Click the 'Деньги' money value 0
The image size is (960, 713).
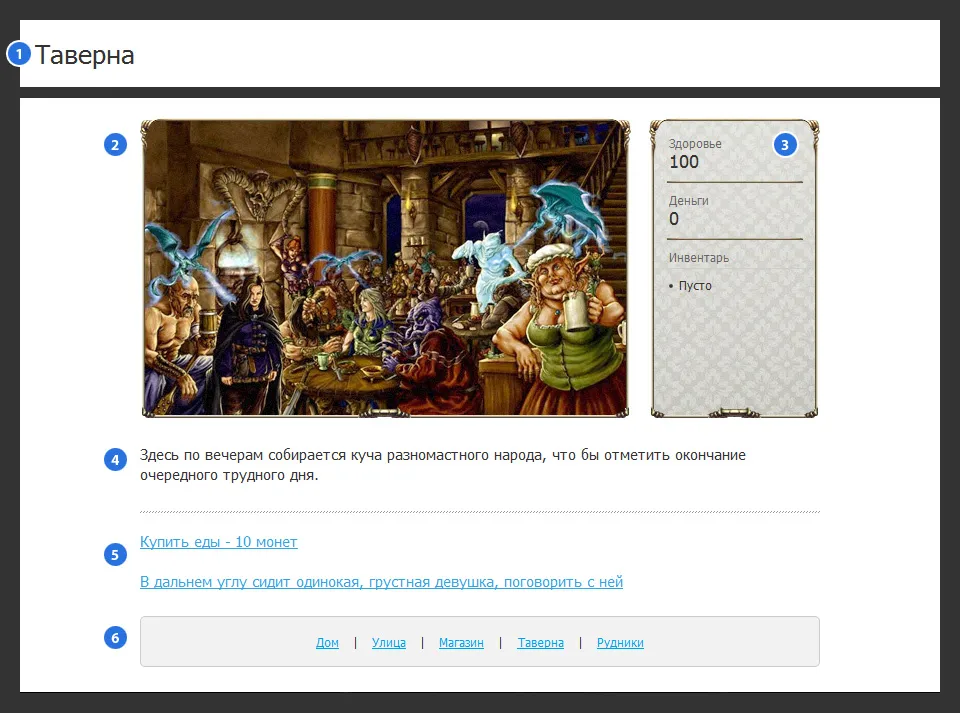674,219
